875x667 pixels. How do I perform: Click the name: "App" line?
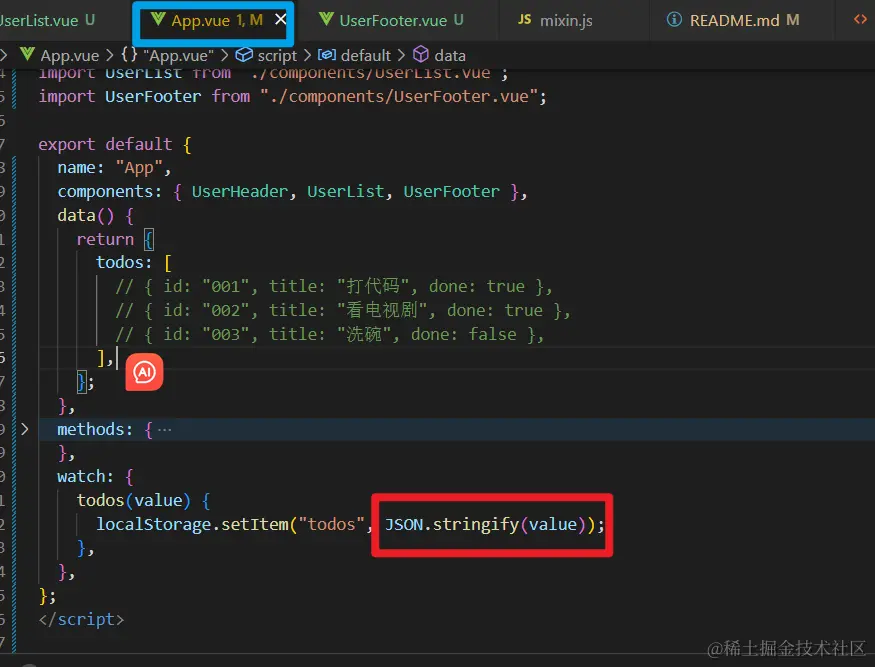tap(114, 168)
